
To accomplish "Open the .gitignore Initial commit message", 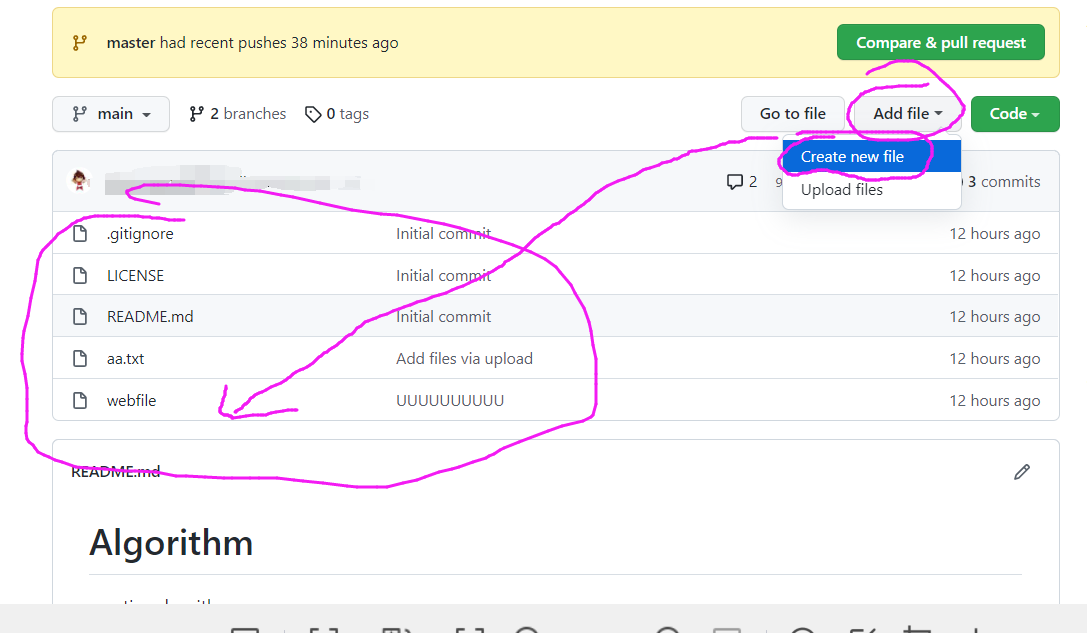I will click(443, 234).
